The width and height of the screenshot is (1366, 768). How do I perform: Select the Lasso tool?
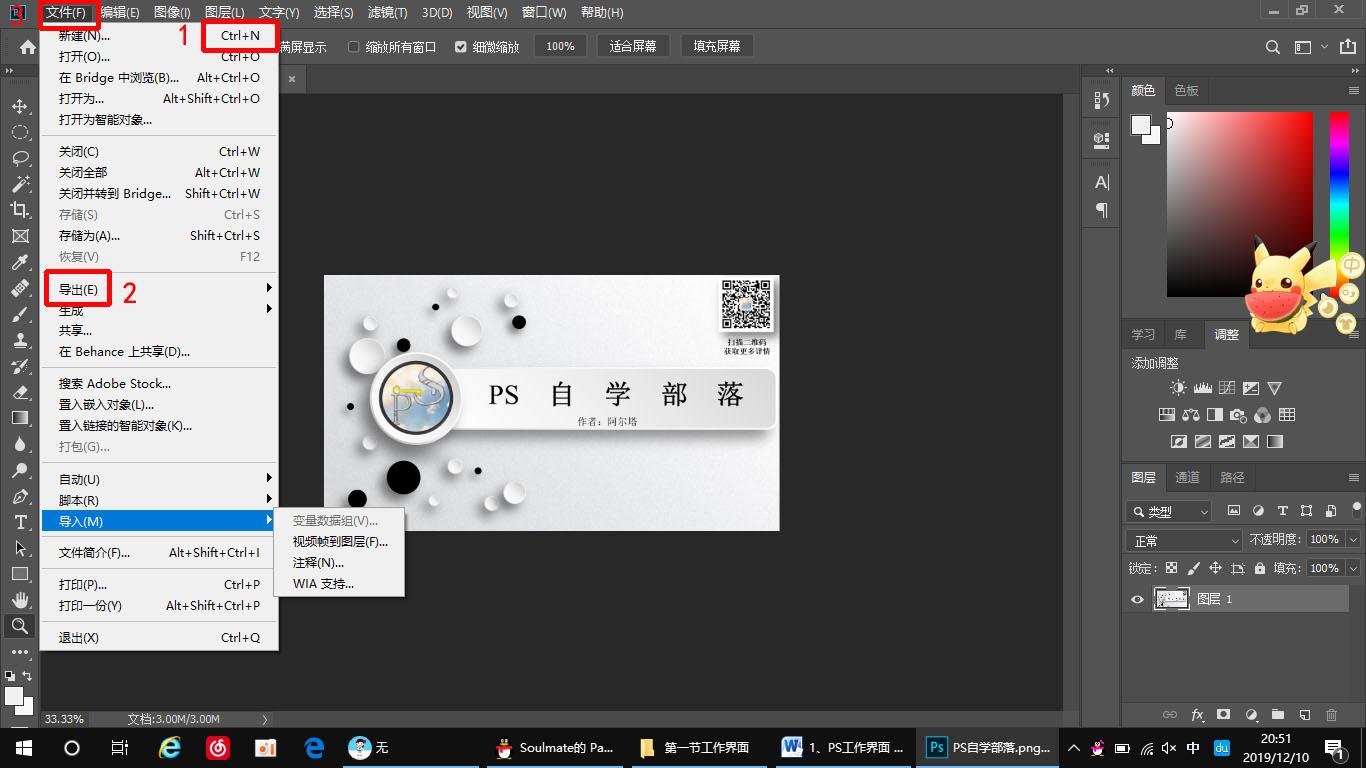click(19, 158)
